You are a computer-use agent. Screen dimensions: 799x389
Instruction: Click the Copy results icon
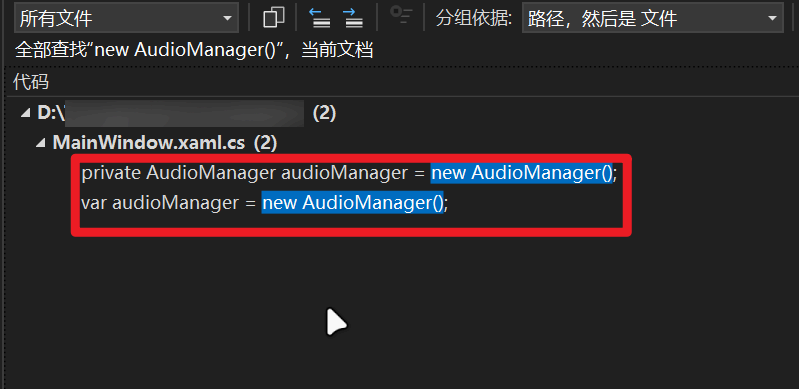click(x=274, y=18)
